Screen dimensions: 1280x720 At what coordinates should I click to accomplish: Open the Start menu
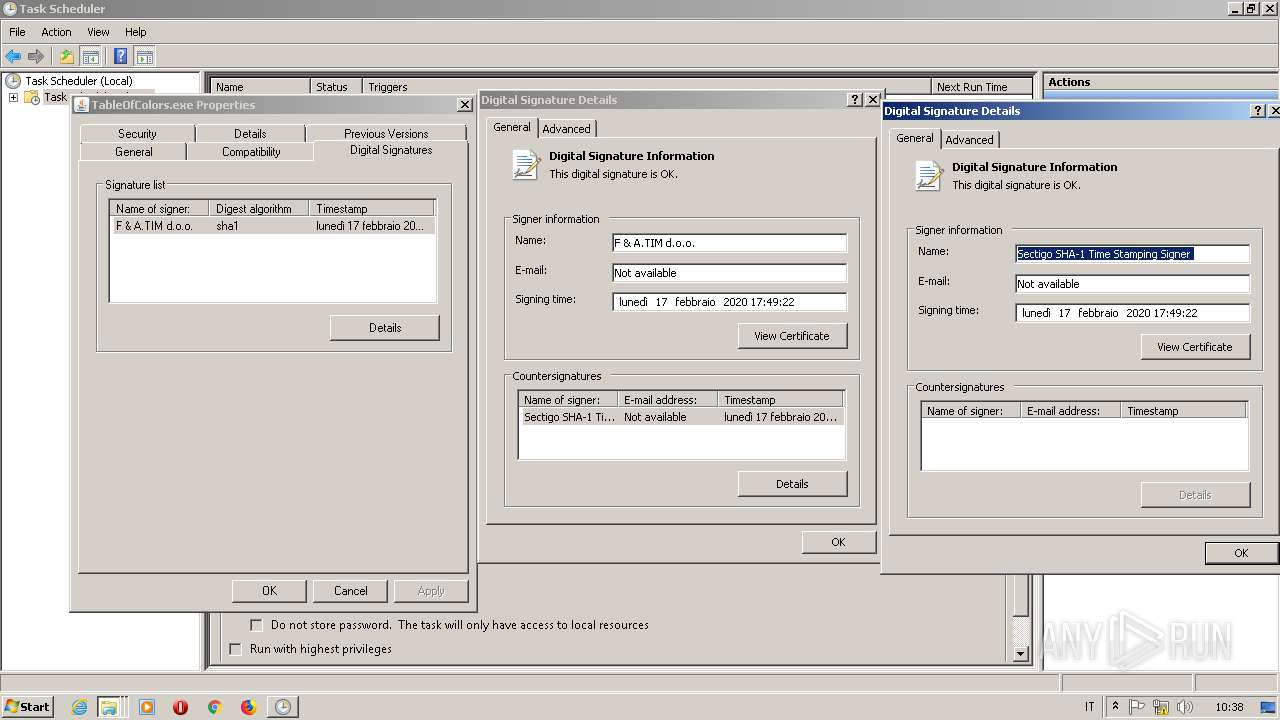coord(28,707)
